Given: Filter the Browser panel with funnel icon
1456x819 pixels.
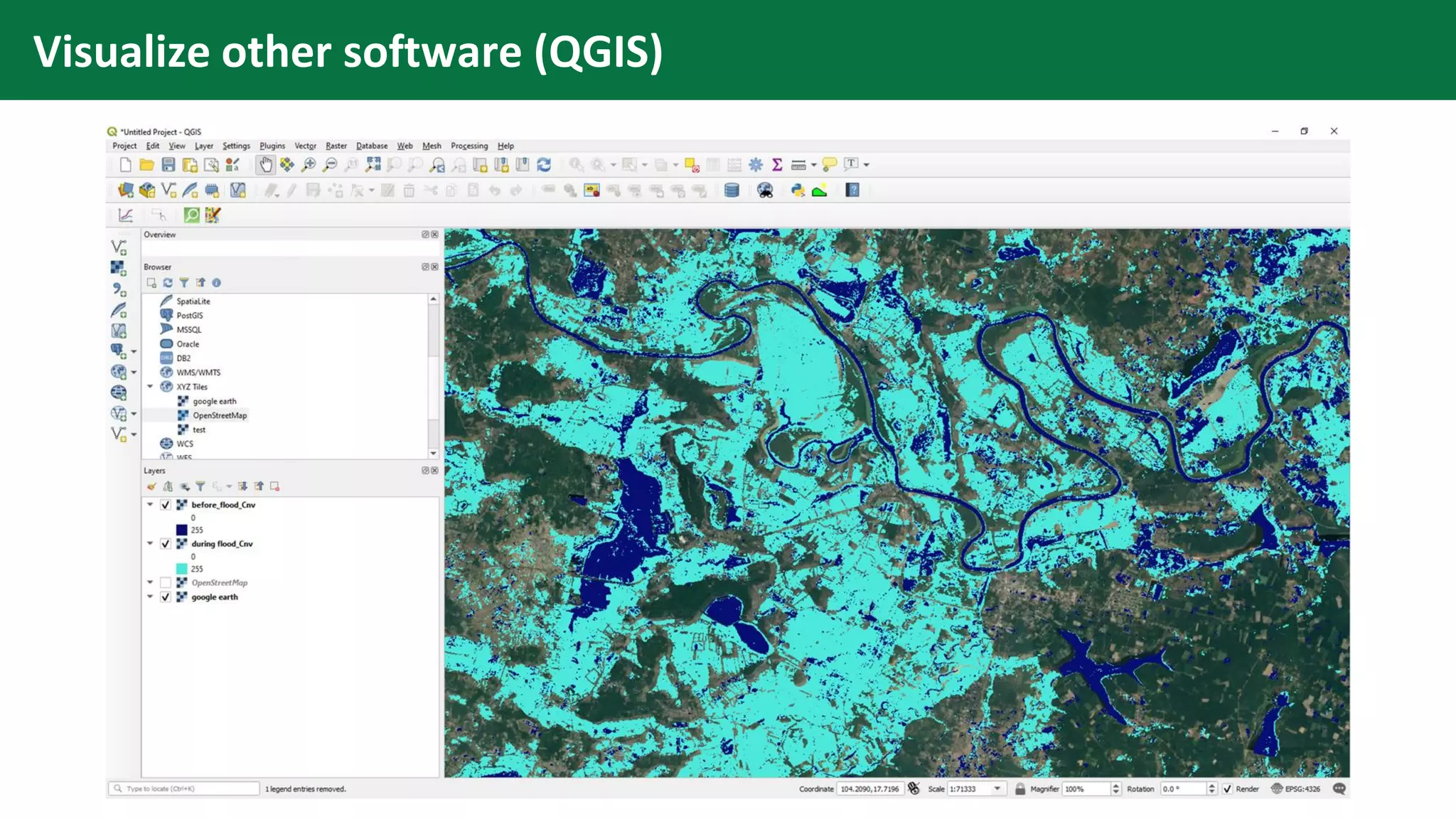Looking at the screenshot, I should point(184,283).
